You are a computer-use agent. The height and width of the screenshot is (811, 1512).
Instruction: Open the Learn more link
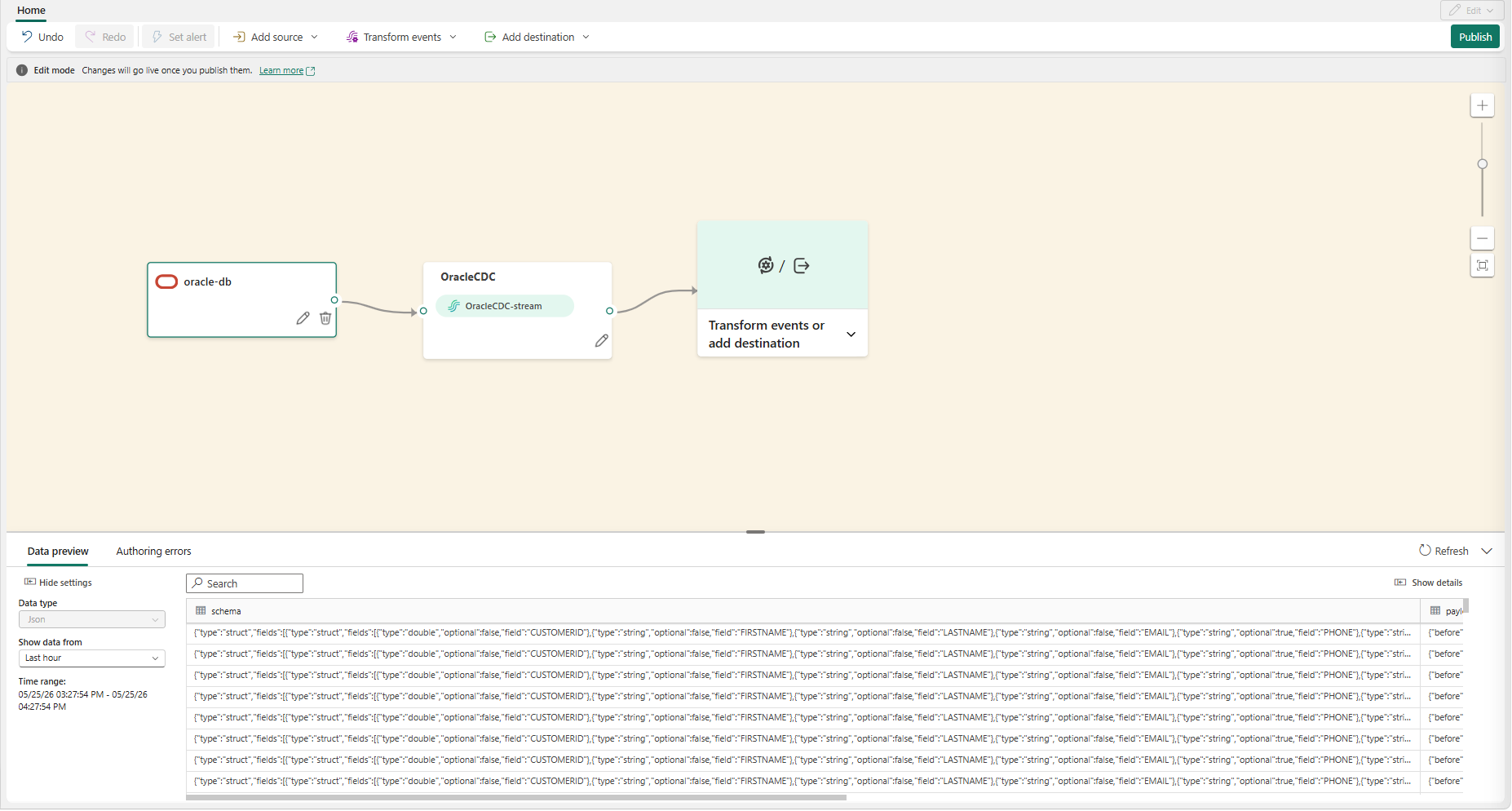point(287,71)
